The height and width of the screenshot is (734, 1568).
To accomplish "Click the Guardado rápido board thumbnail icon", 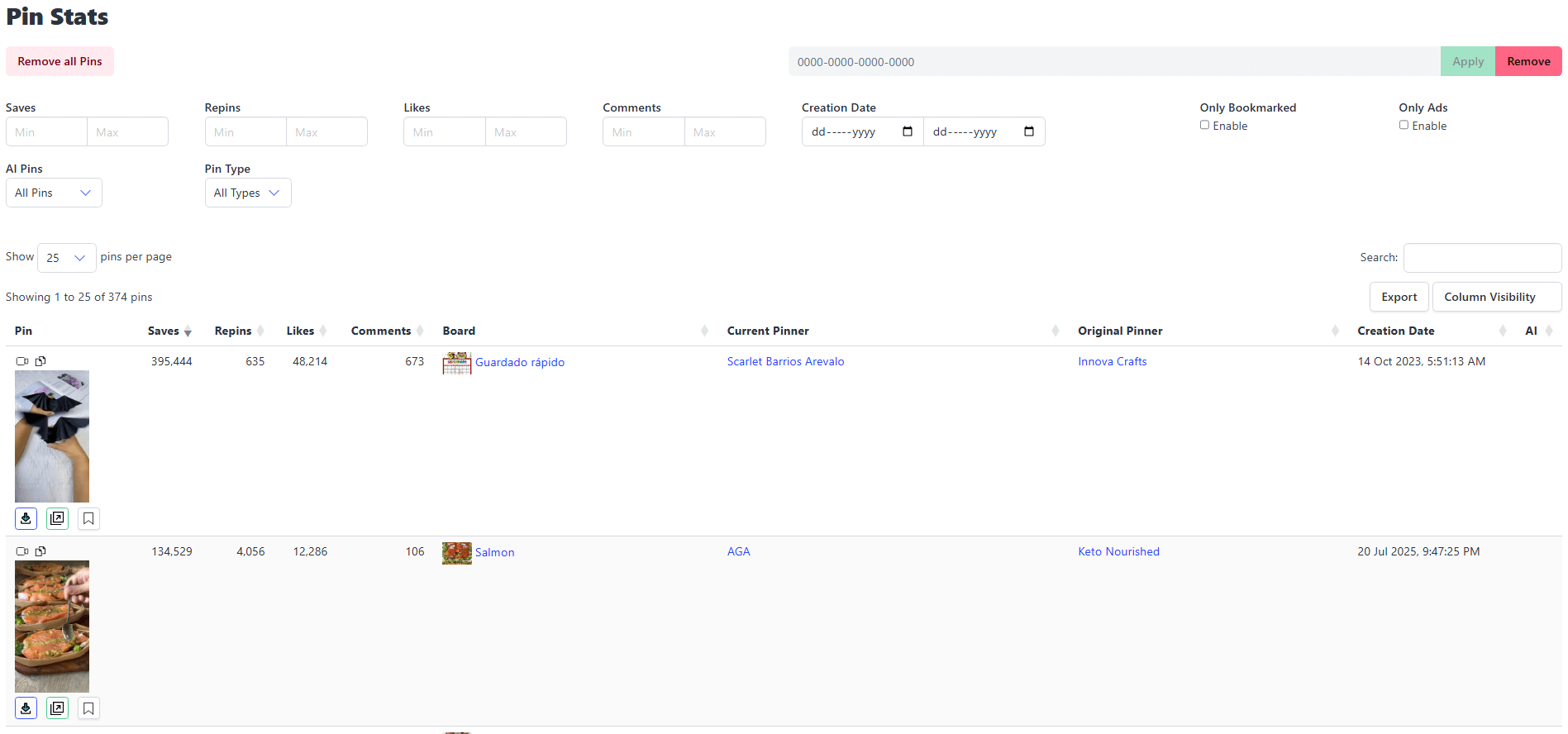I will point(457,363).
